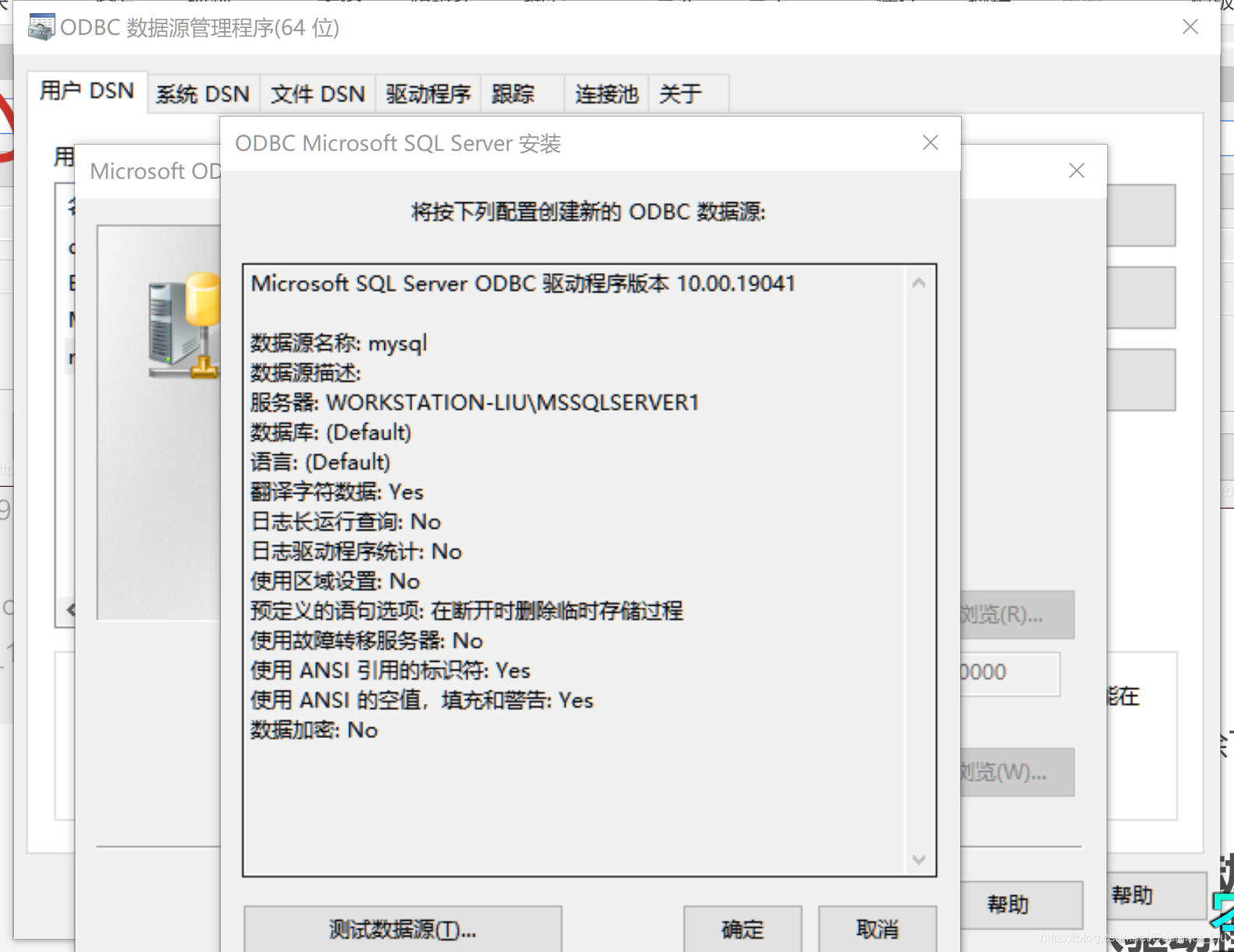Click the text 数据加密: No
Screen dimensions: 1234x952
(x=314, y=730)
